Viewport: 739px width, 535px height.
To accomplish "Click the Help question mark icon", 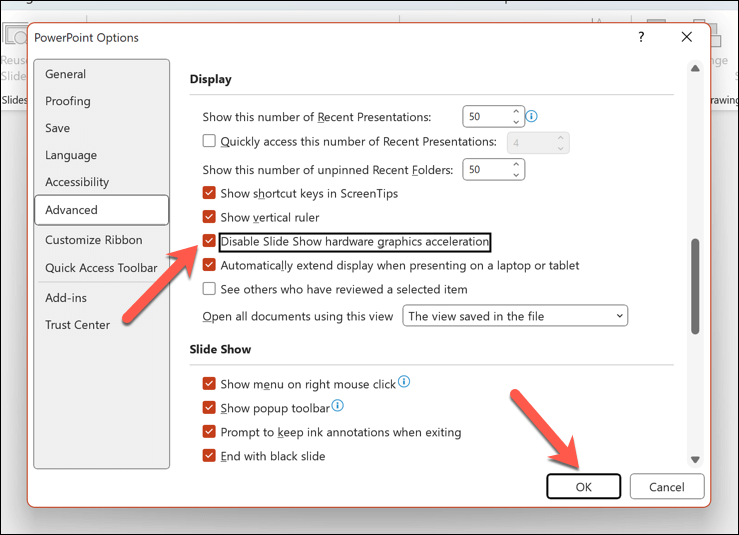I will (640, 37).
